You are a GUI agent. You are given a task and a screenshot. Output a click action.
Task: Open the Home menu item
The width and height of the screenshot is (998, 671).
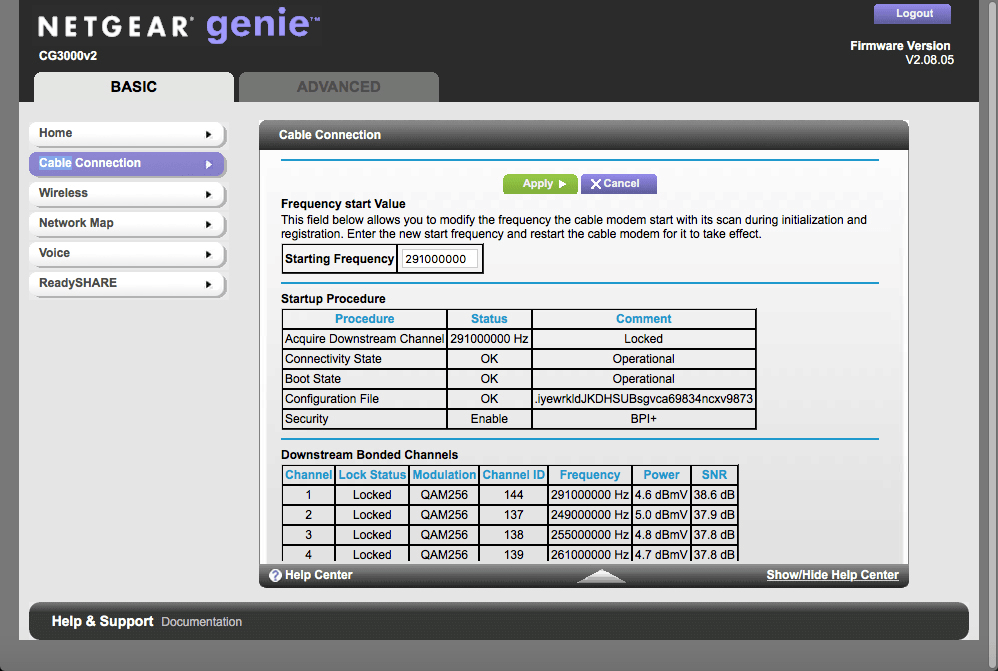point(127,134)
